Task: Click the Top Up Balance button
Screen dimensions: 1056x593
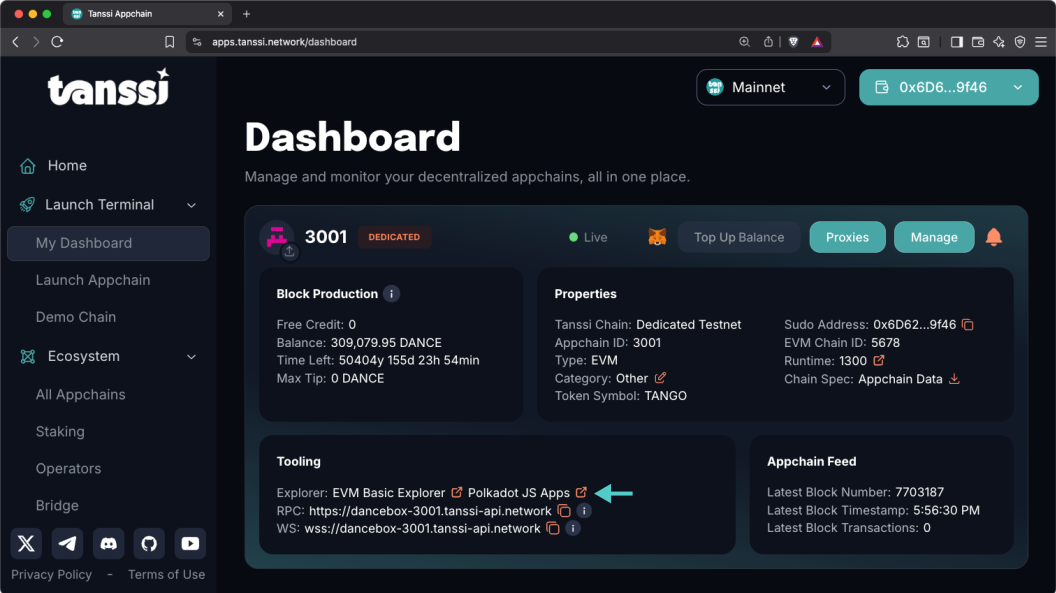Action: pos(739,237)
